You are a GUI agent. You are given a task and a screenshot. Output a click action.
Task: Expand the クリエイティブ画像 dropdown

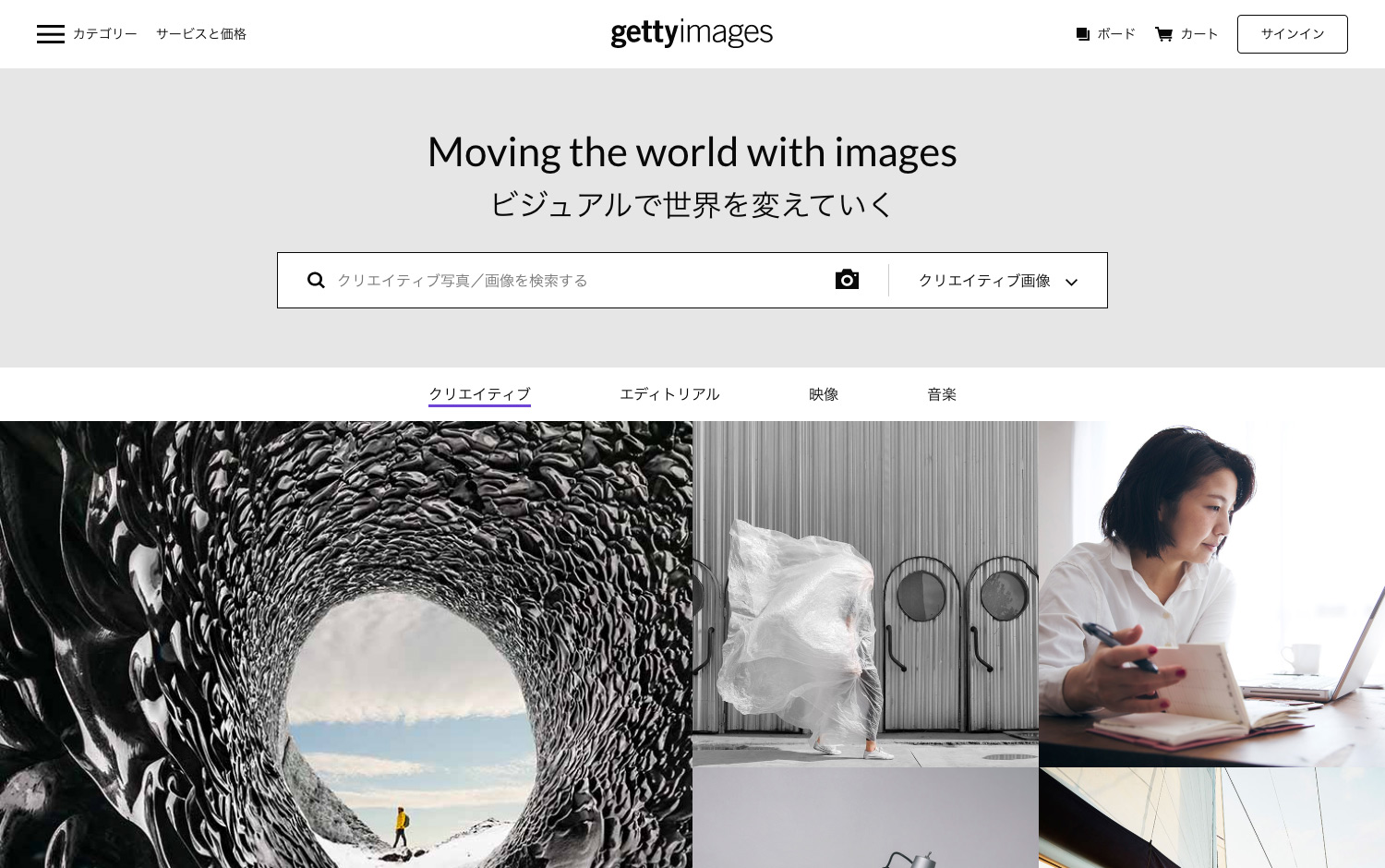[x=998, y=281]
